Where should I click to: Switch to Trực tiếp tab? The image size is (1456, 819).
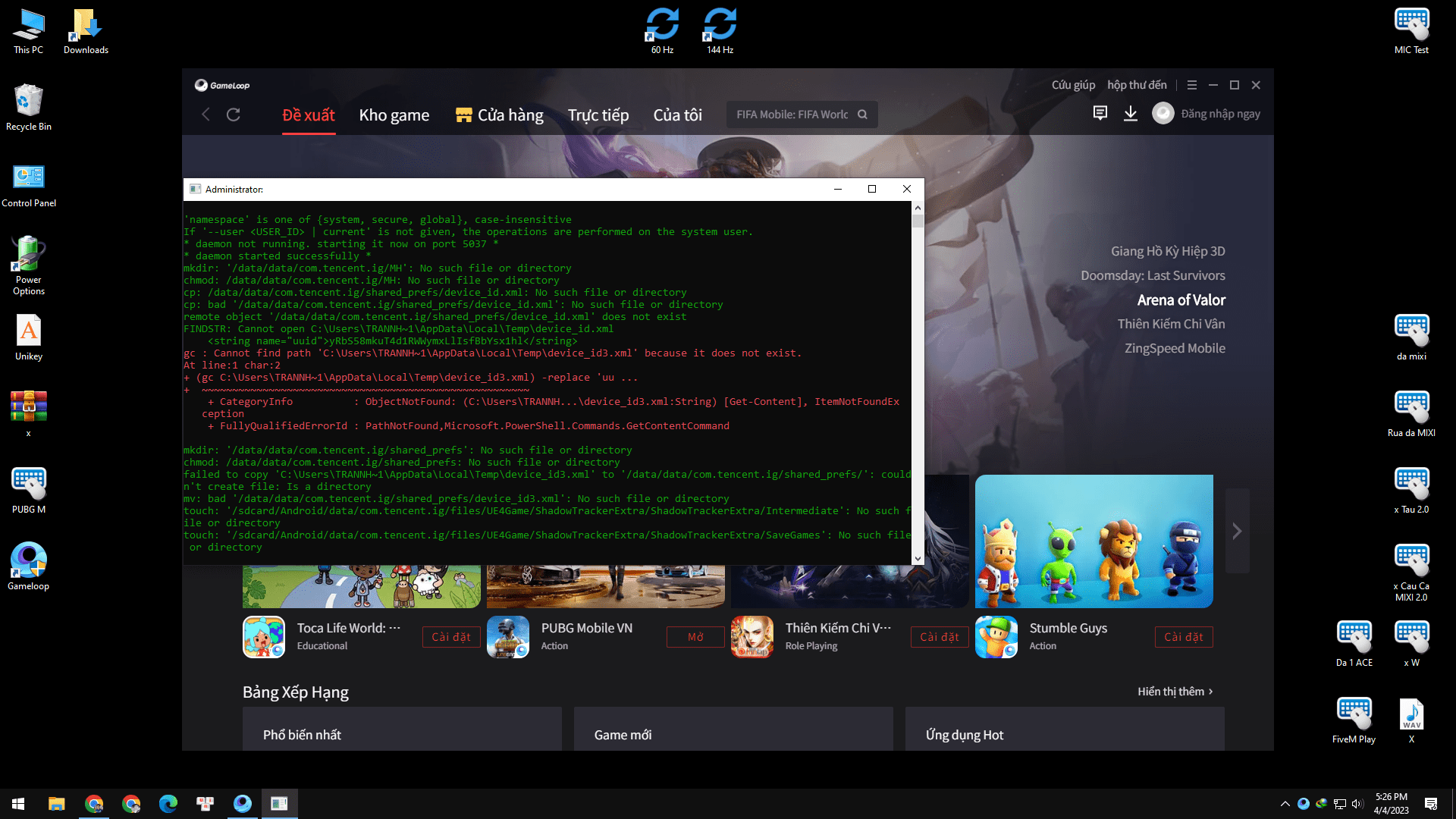pyautogui.click(x=598, y=115)
